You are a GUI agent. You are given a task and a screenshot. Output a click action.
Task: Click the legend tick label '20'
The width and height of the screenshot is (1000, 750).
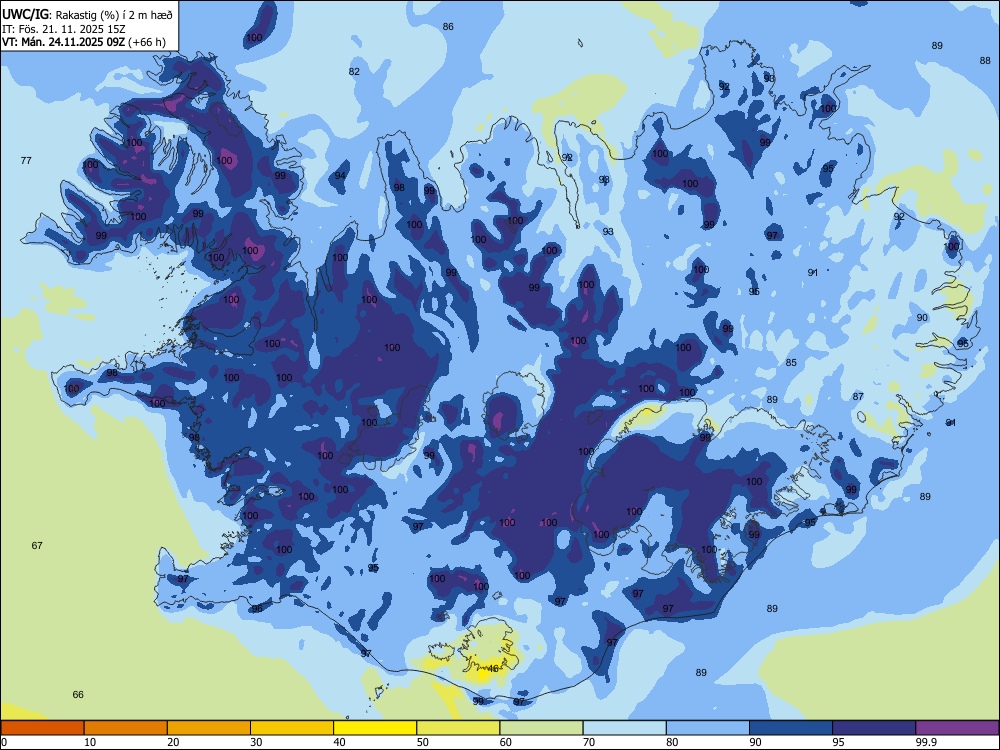[x=173, y=742]
